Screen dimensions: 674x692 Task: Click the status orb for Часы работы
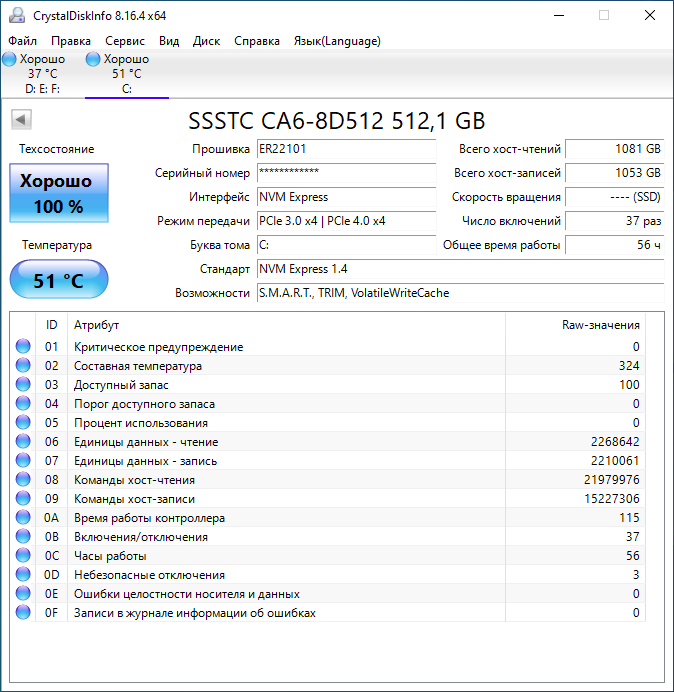tap(23, 555)
